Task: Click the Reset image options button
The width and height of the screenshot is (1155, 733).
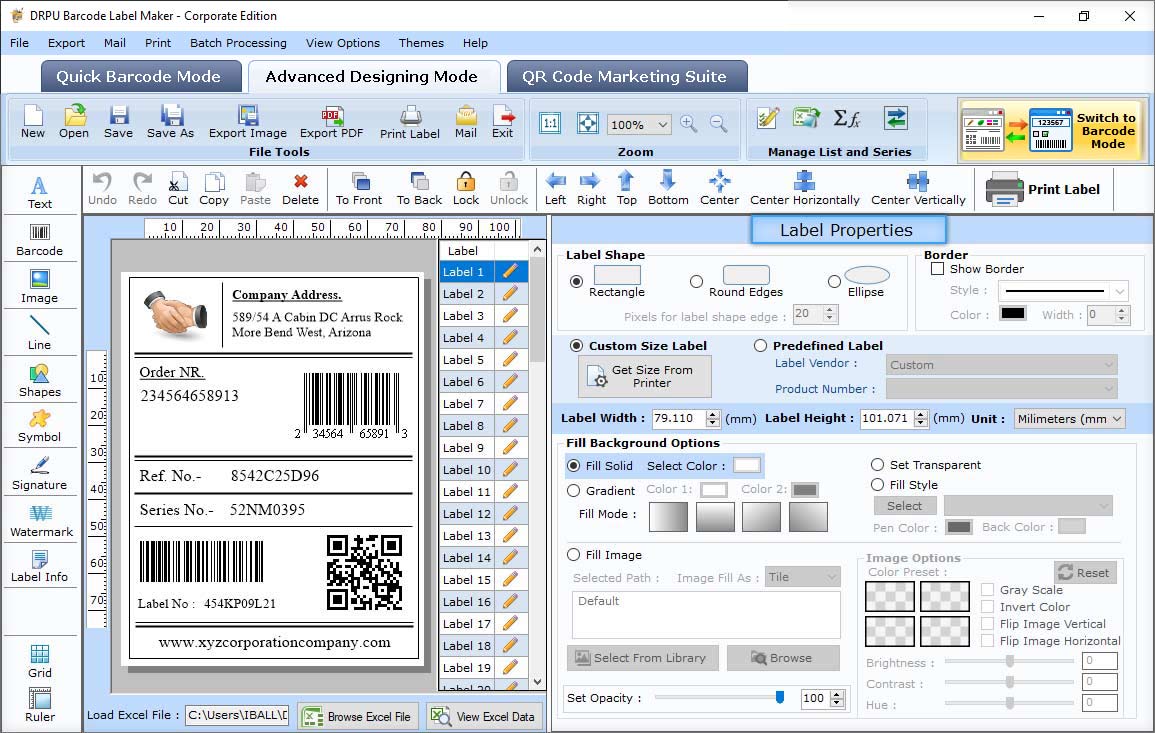Action: (x=1085, y=572)
